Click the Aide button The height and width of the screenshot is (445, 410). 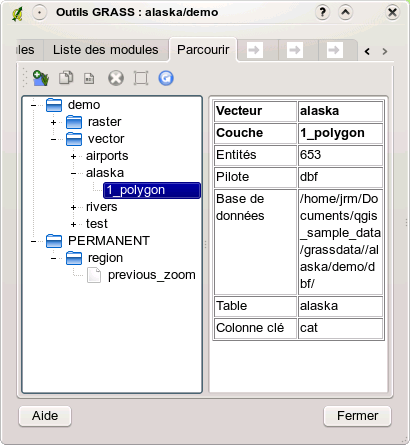pyautogui.click(x=45, y=416)
